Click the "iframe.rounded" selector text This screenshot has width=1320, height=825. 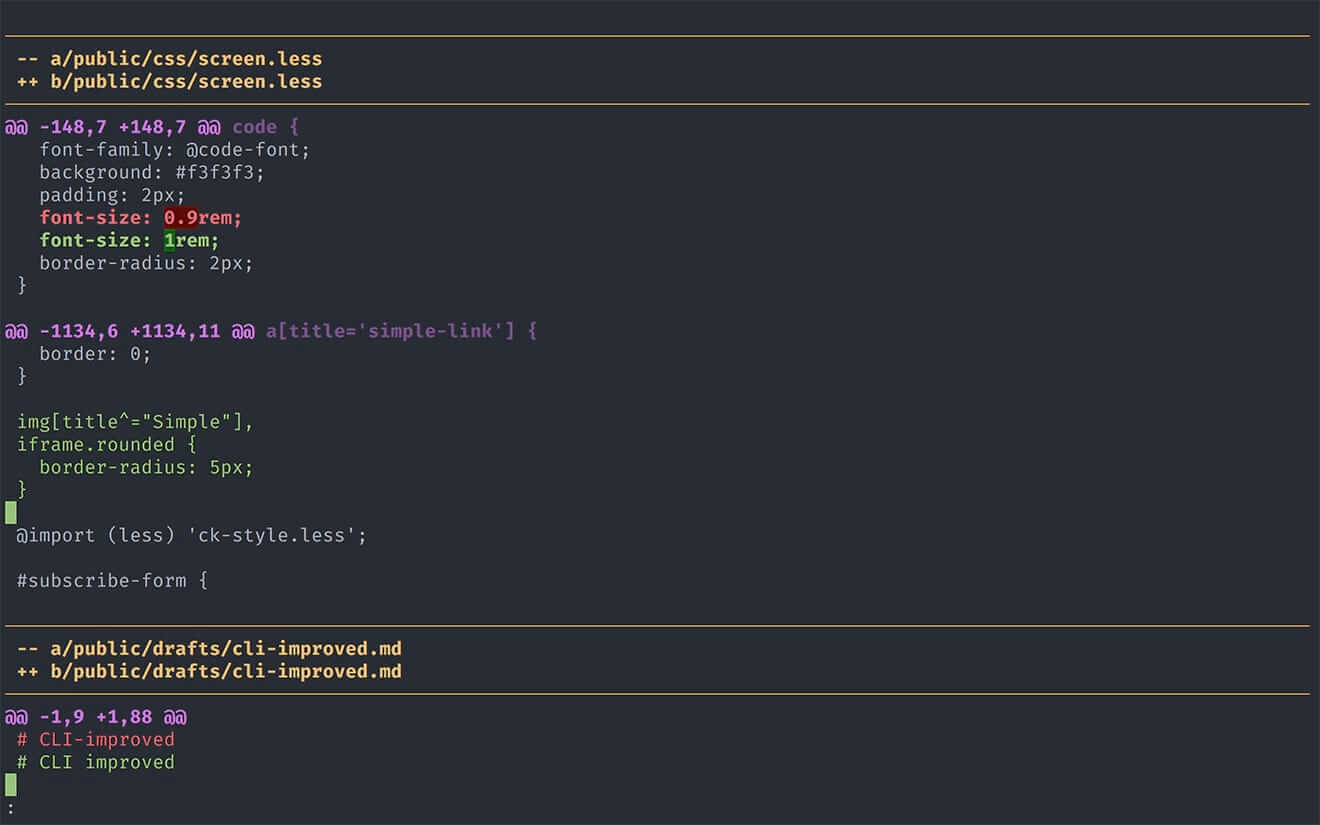tap(100, 444)
